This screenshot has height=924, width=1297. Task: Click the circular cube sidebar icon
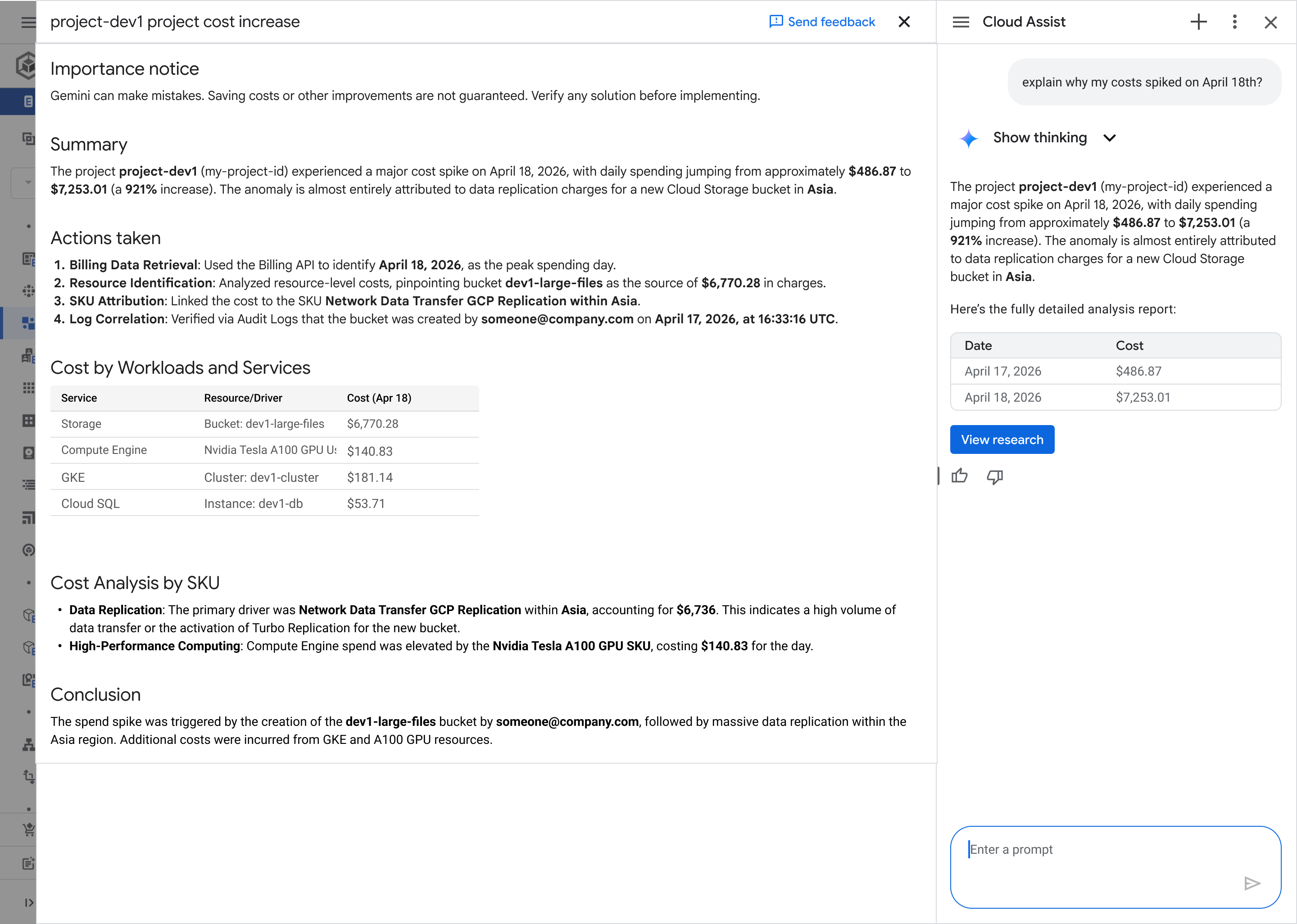(x=28, y=550)
